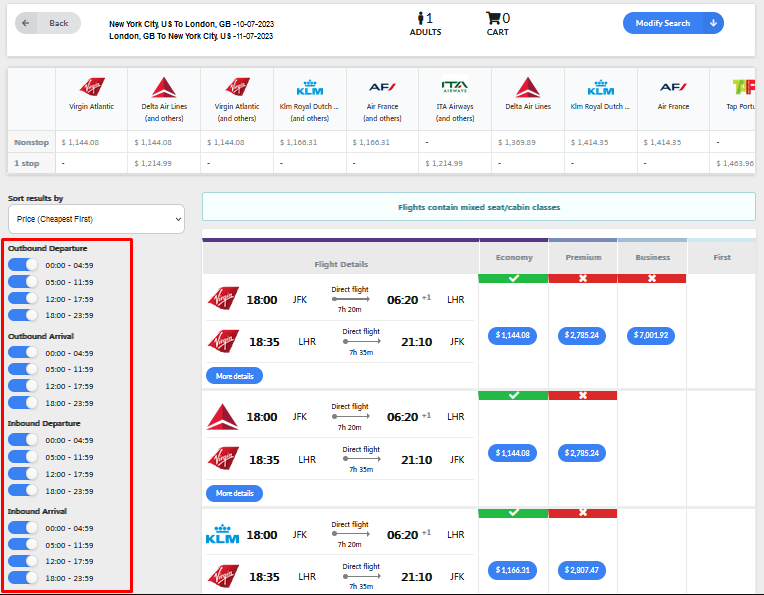The width and height of the screenshot is (764, 595).
Task: Click KLM logo on third itinerary outbound
Action: (223, 535)
